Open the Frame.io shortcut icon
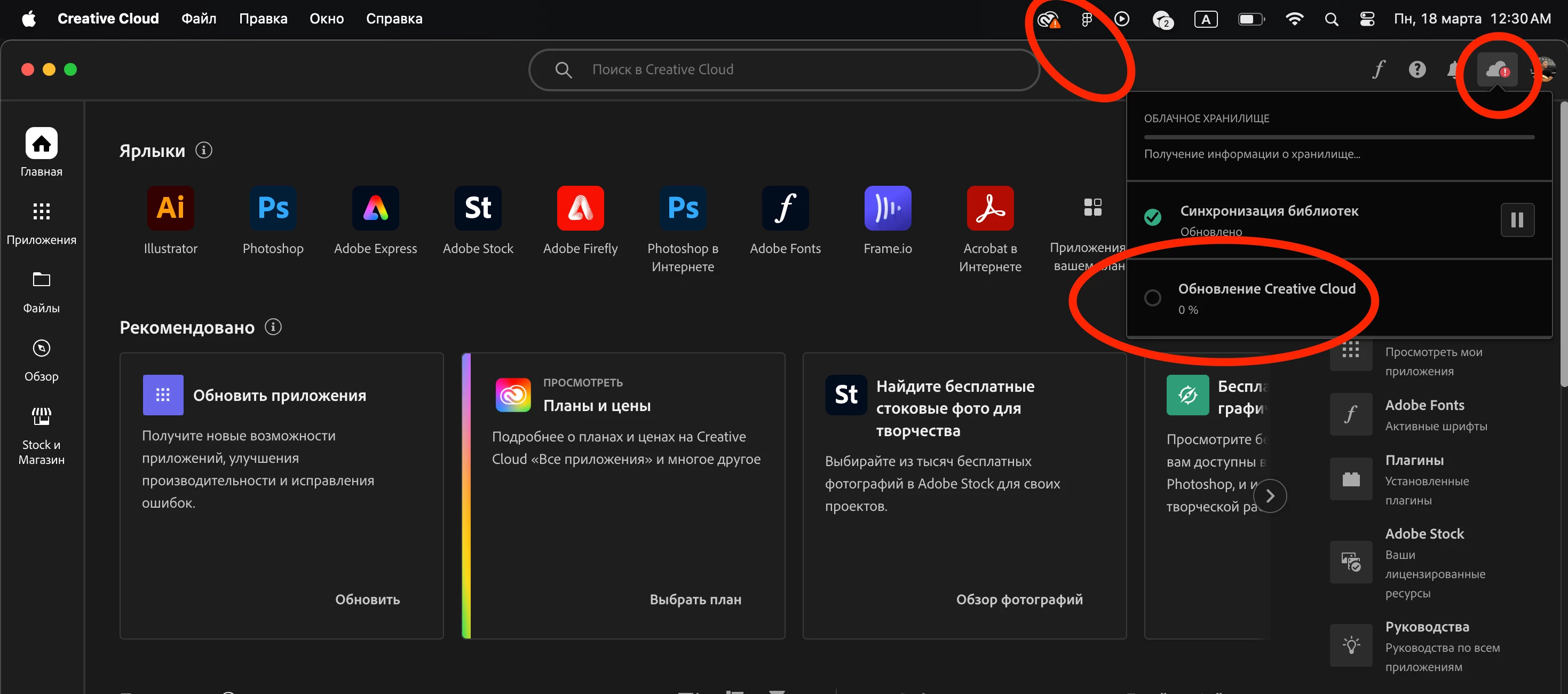 click(888, 208)
